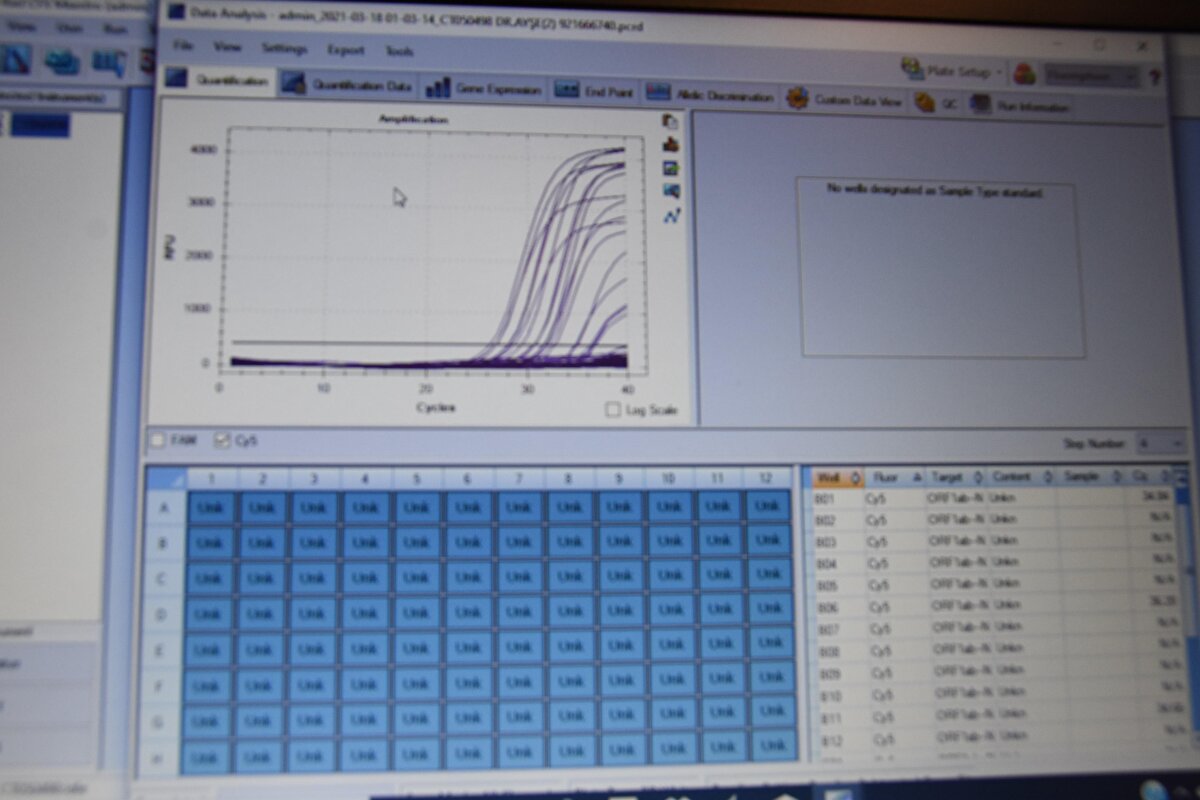Click the top copy-chart icon beside Amplification plot
This screenshot has height=800, width=1200.
671,121
